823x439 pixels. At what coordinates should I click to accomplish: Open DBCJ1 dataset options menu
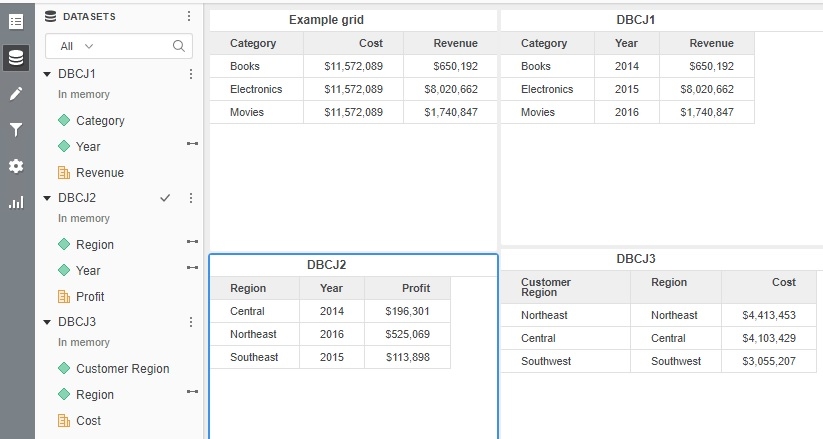191,74
